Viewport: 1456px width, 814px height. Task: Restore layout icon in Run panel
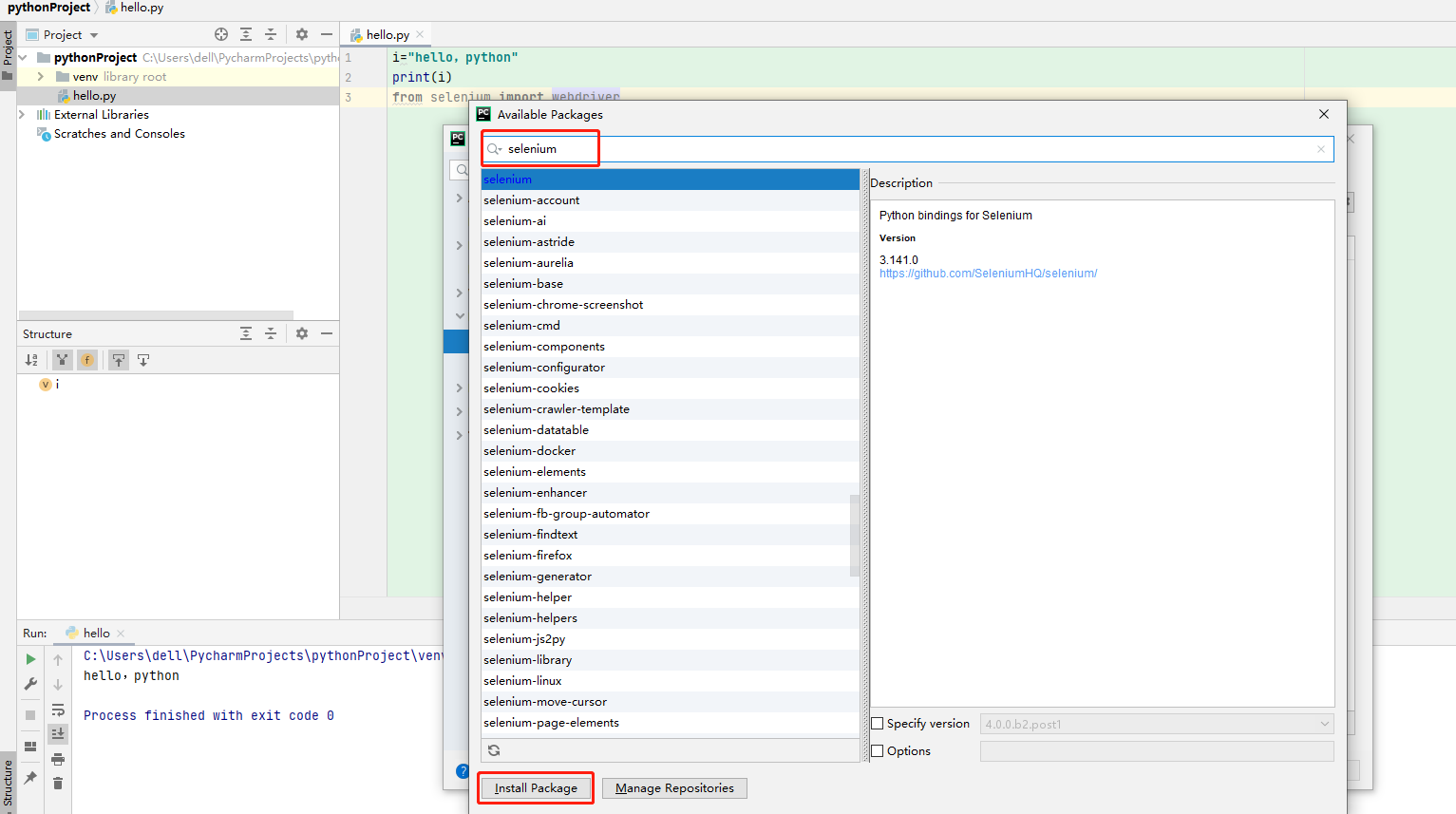[30, 747]
